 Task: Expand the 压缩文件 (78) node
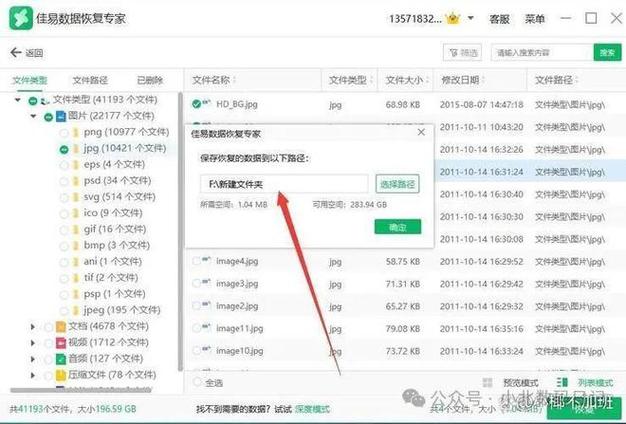(33, 375)
